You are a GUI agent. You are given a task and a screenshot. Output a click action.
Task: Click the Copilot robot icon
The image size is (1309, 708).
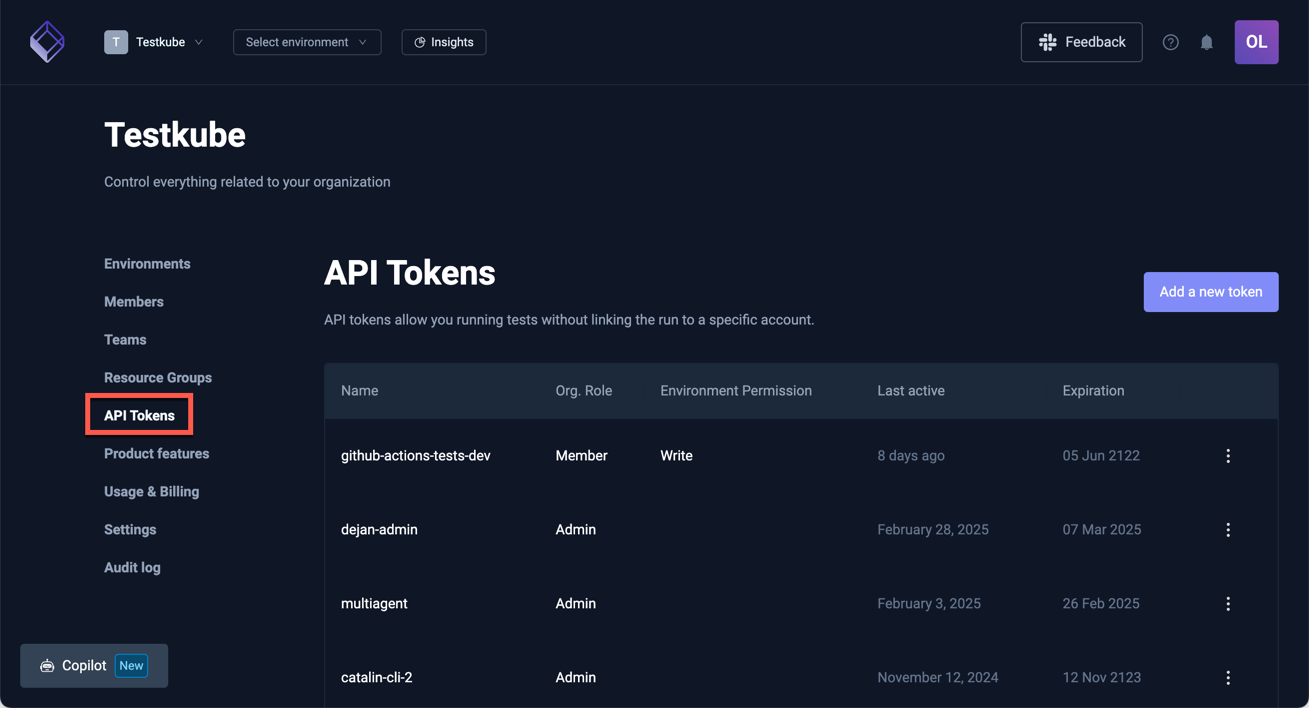(x=46, y=665)
